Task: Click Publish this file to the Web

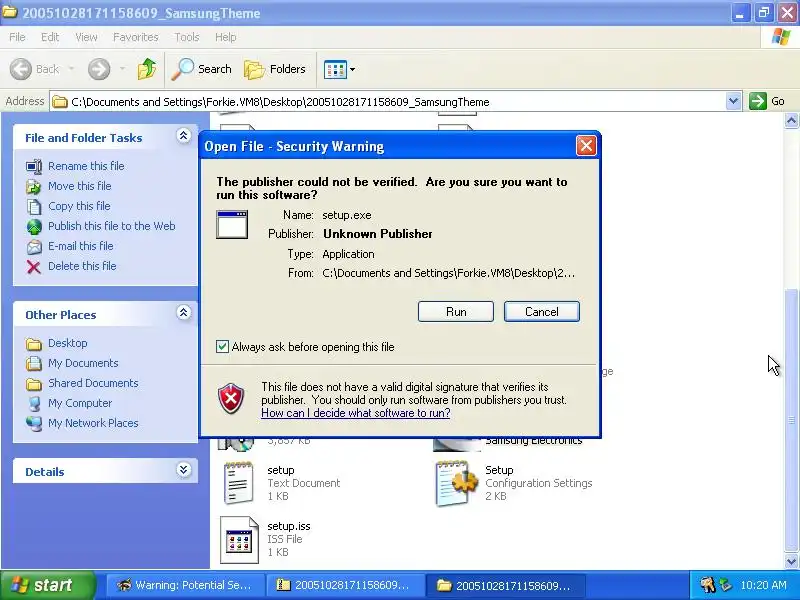Action: point(112,226)
